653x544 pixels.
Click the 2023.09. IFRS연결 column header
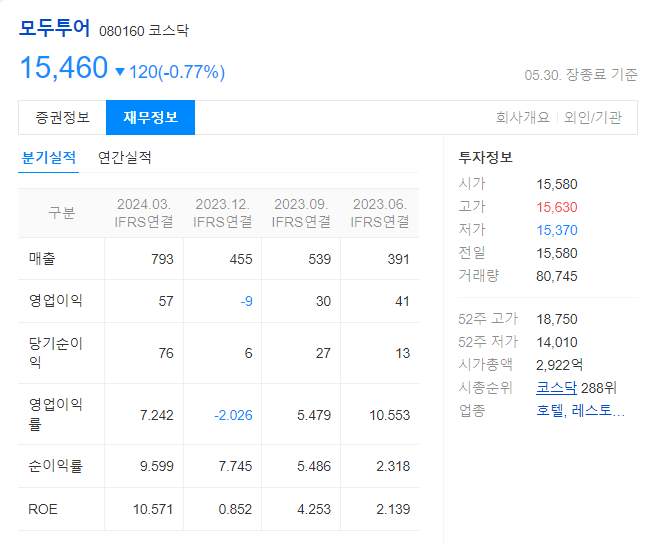[301, 213]
